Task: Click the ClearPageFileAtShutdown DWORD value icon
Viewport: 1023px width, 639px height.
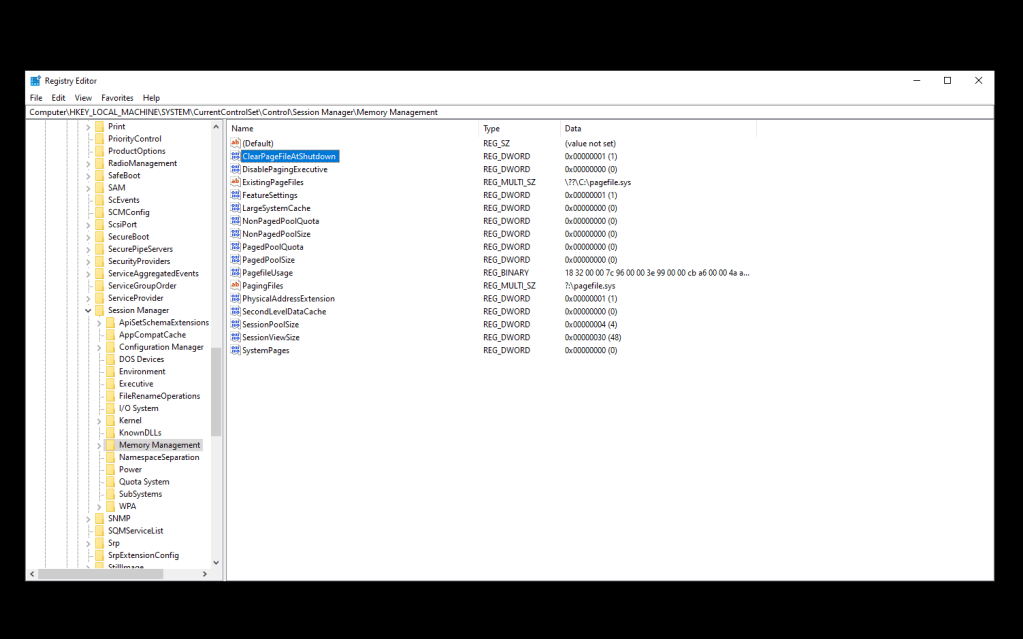Action: click(x=235, y=157)
